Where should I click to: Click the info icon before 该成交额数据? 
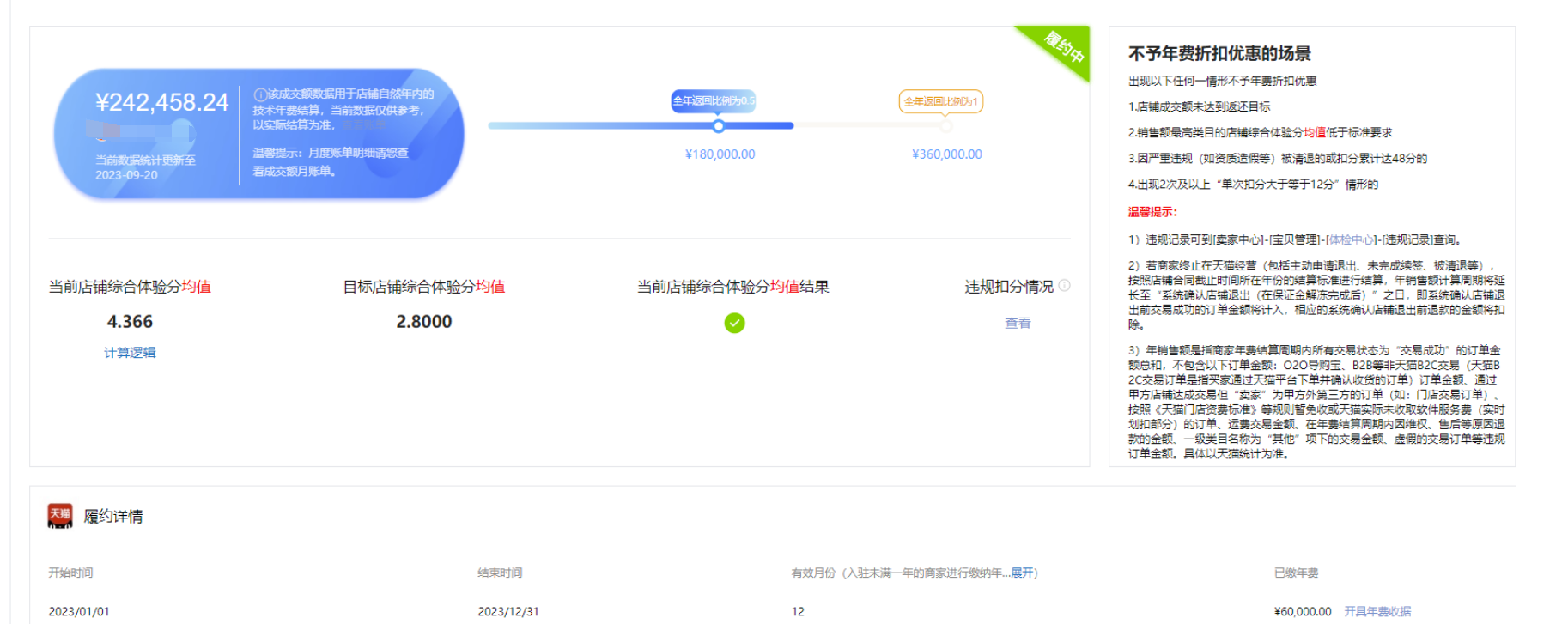pos(259,94)
